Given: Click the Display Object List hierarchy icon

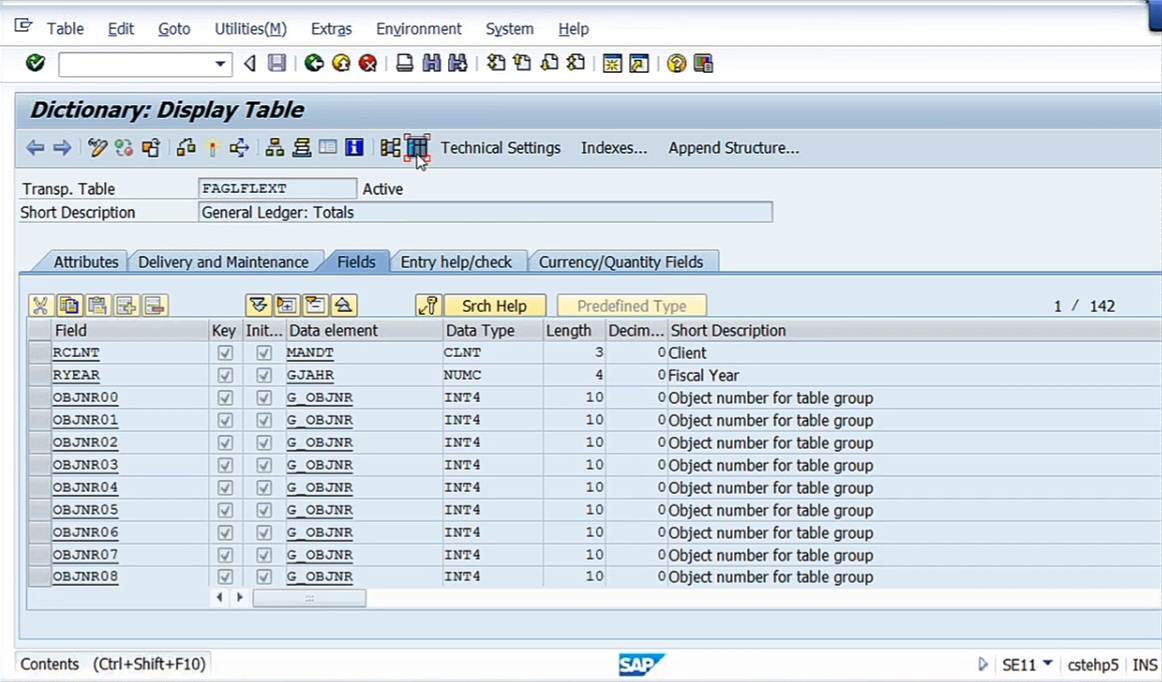Looking at the screenshot, I should [x=275, y=148].
